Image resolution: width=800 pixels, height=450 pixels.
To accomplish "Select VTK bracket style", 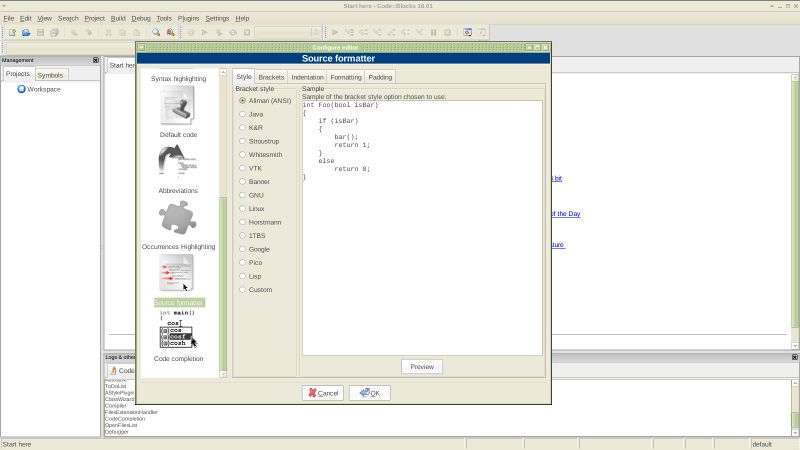I will click(251, 168).
